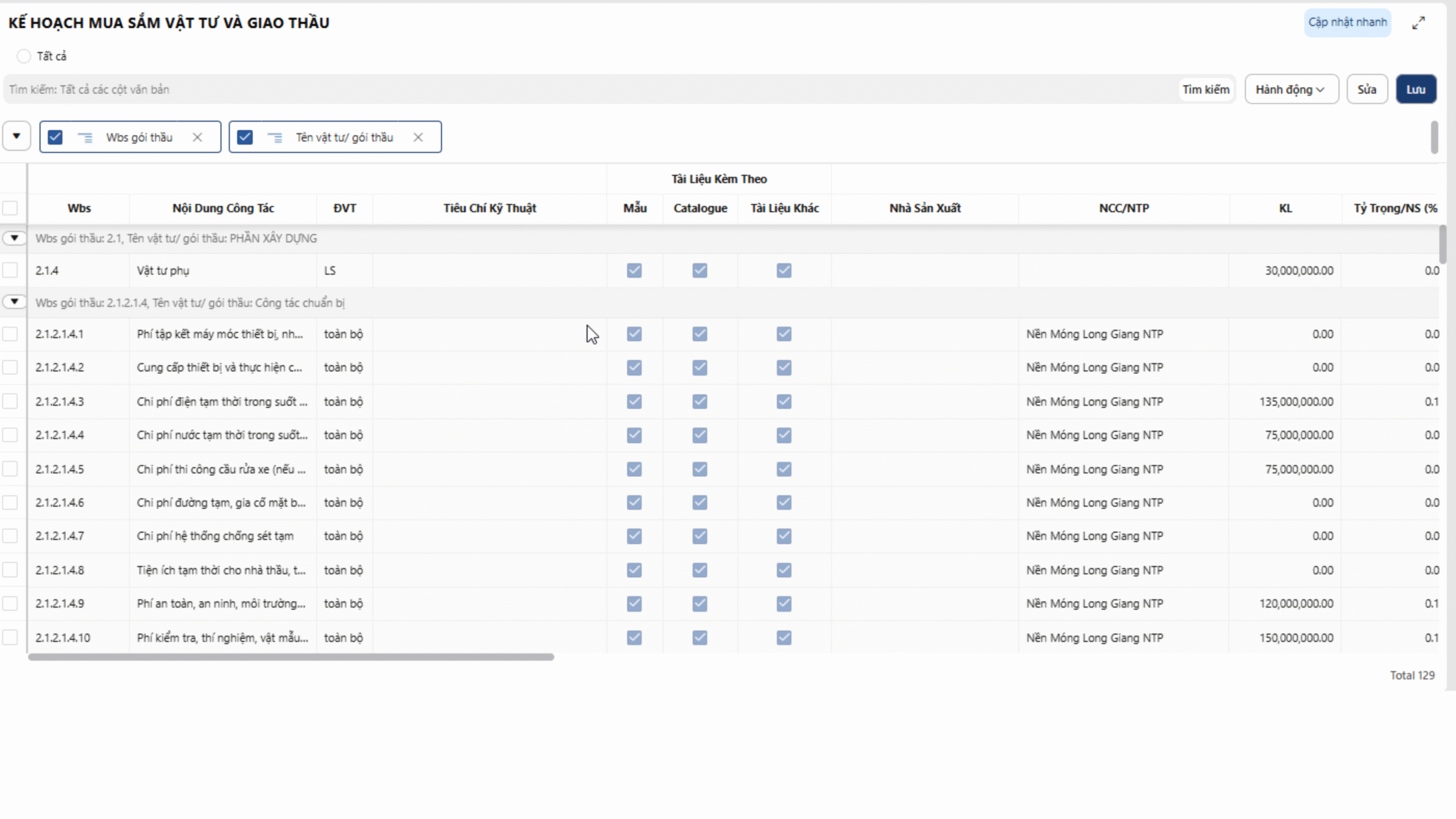The width and height of the screenshot is (1456, 819).
Task: Click the Tìm kiếm search button
Action: coord(1206,89)
